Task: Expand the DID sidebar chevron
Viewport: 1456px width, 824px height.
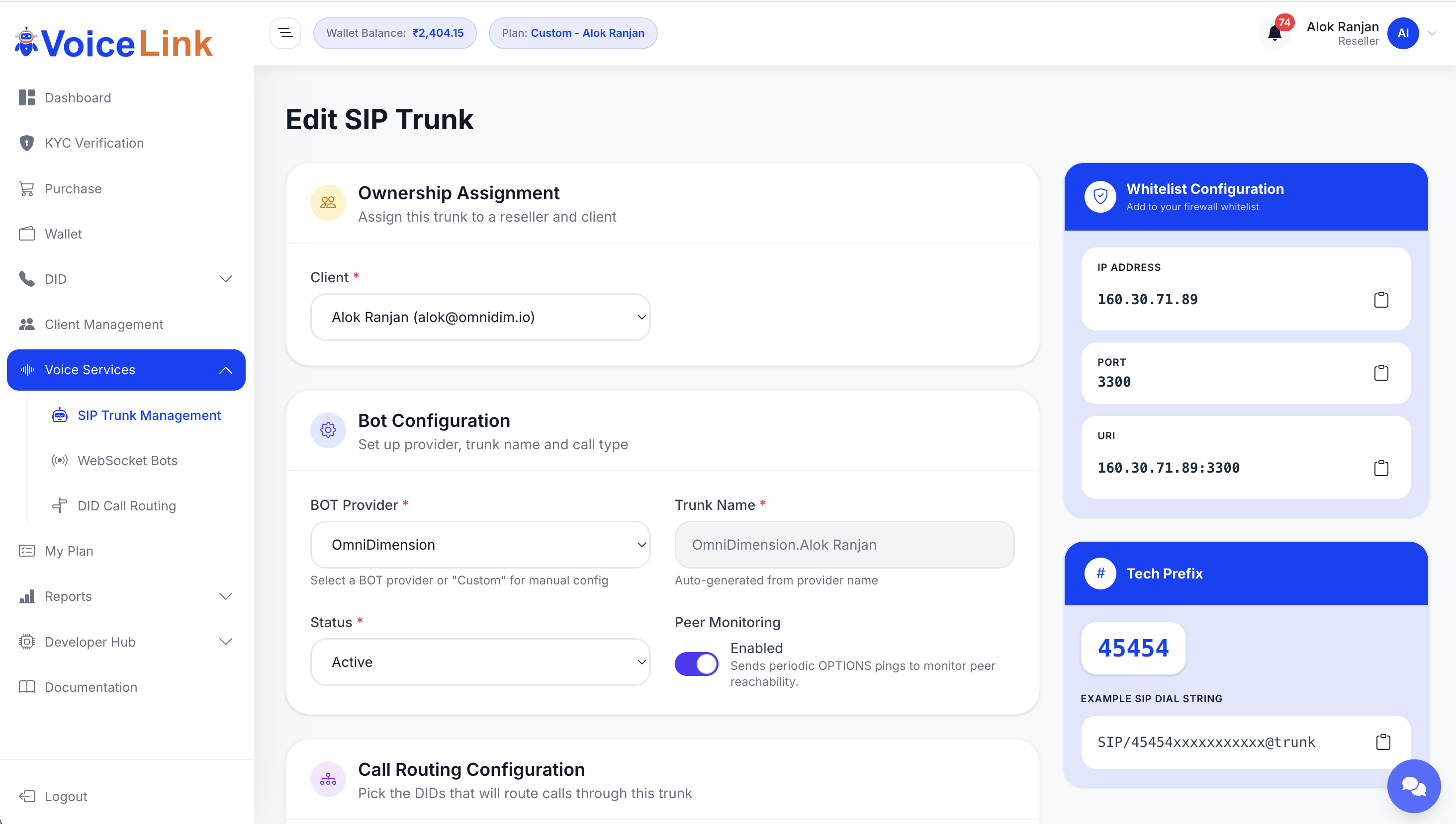Action: pyautogui.click(x=225, y=279)
